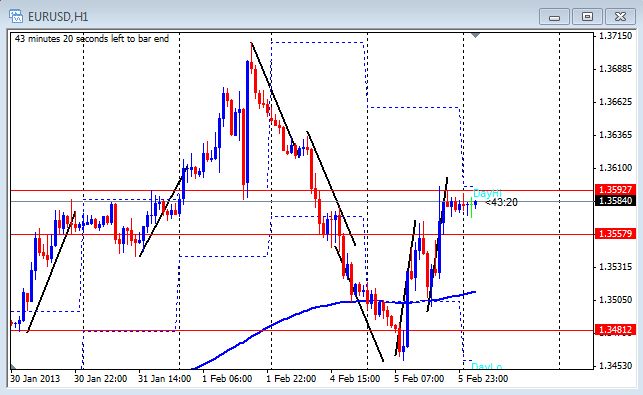643x395 pixels.
Task: Click the '31 Jan 14:00' time axis label
Action: [164, 379]
